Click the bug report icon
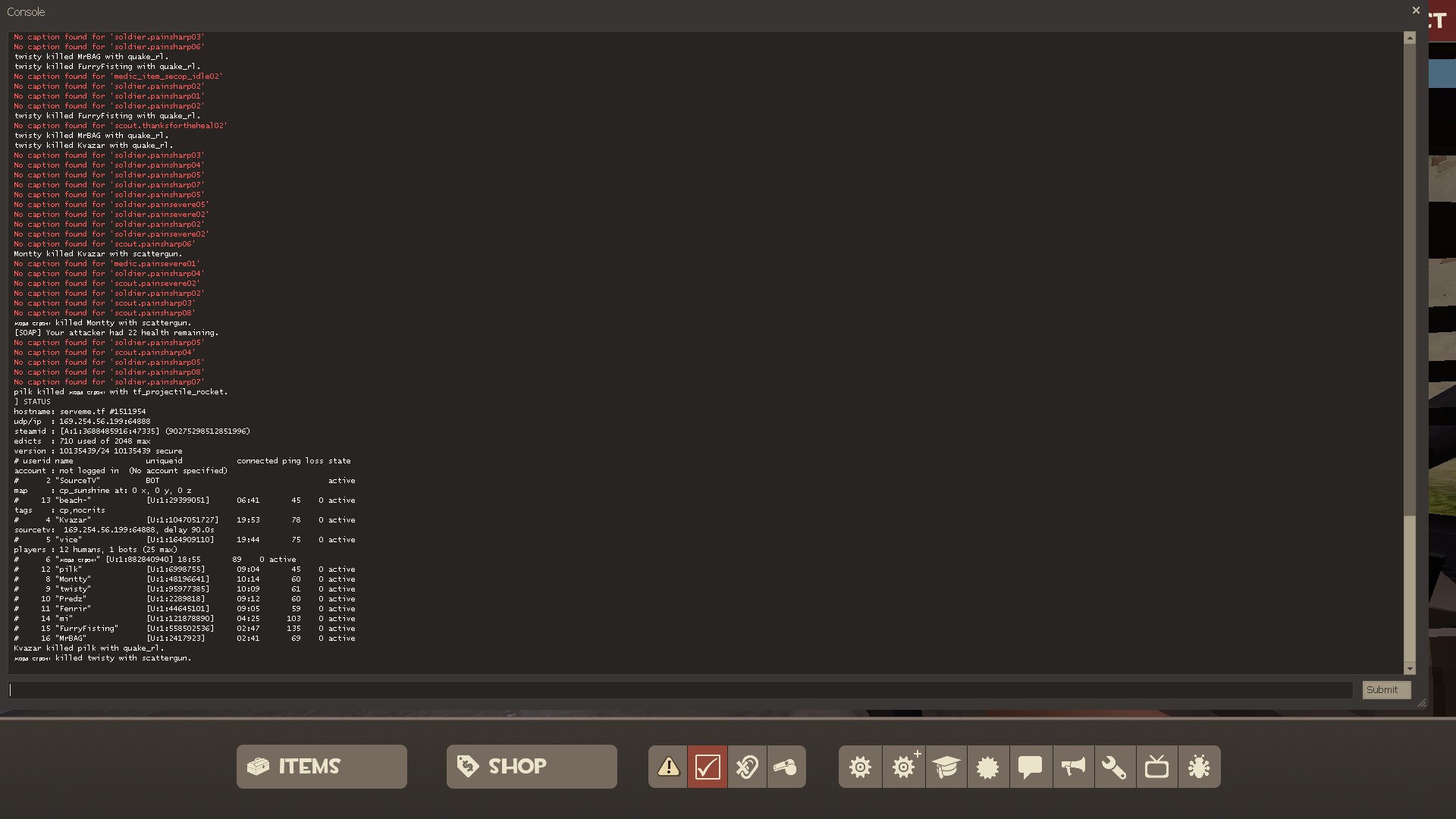 point(1199,767)
